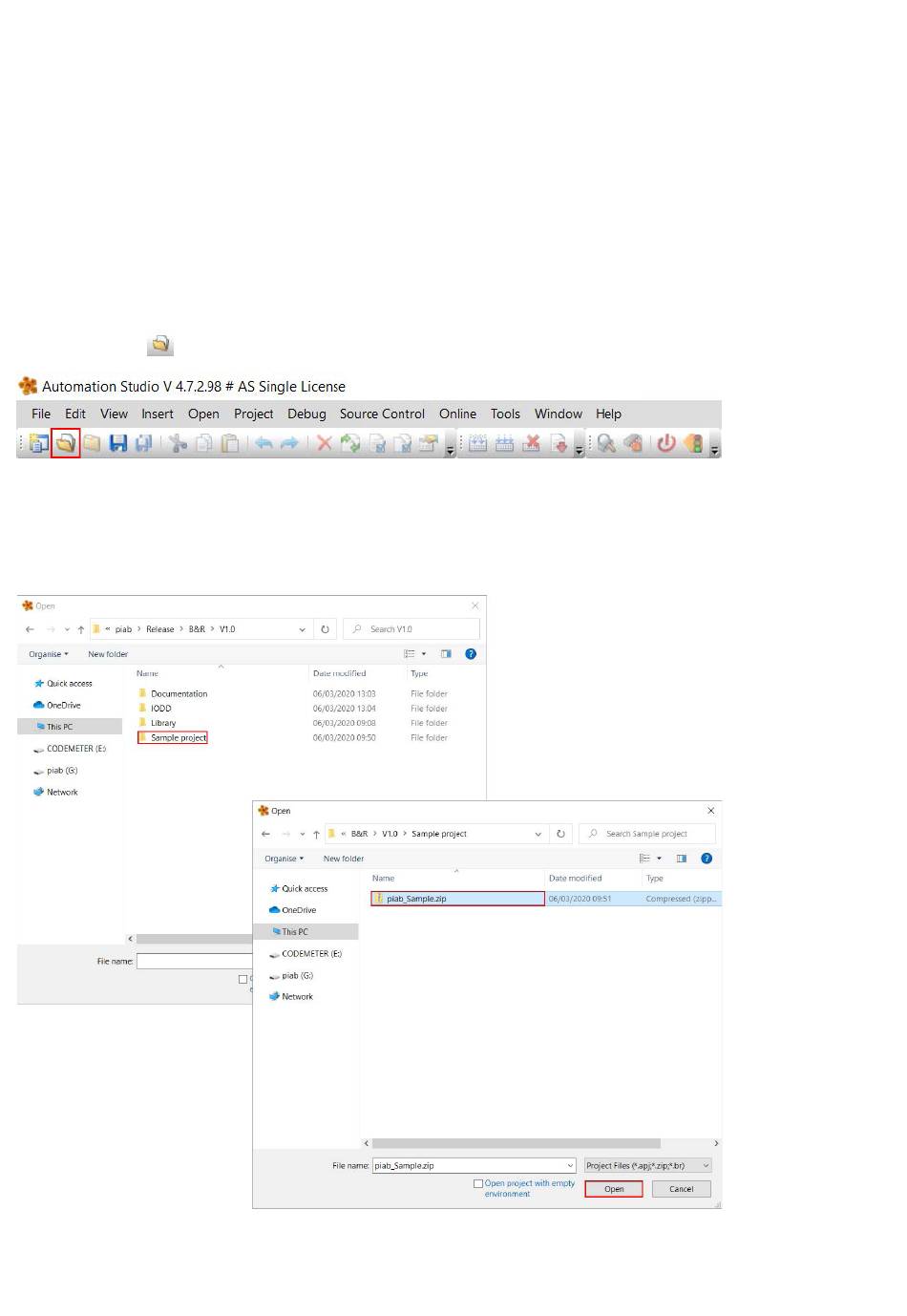
Task: Click Up arrow in Sample project dialog
Action: click(316, 834)
